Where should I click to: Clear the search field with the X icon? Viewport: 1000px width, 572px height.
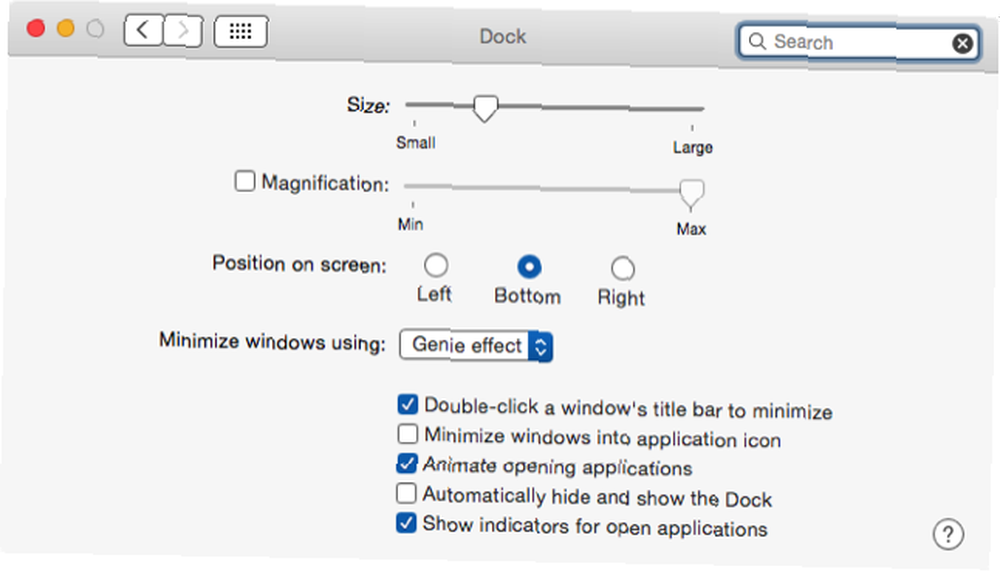click(962, 43)
